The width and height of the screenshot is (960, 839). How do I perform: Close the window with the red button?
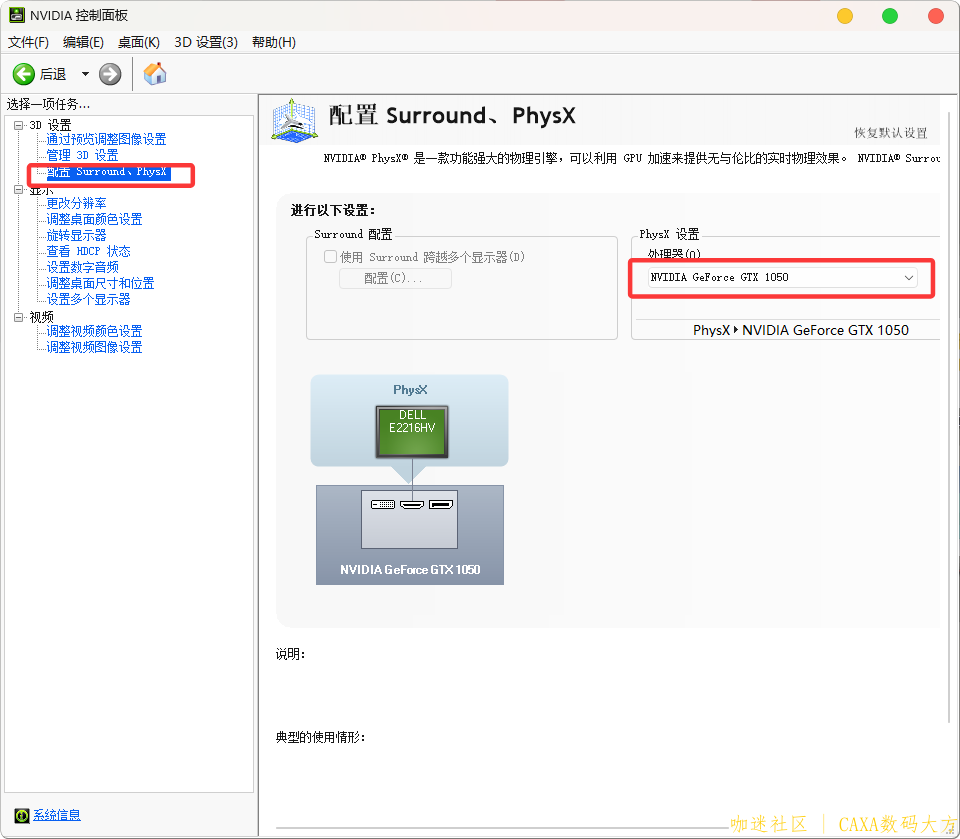click(x=936, y=16)
